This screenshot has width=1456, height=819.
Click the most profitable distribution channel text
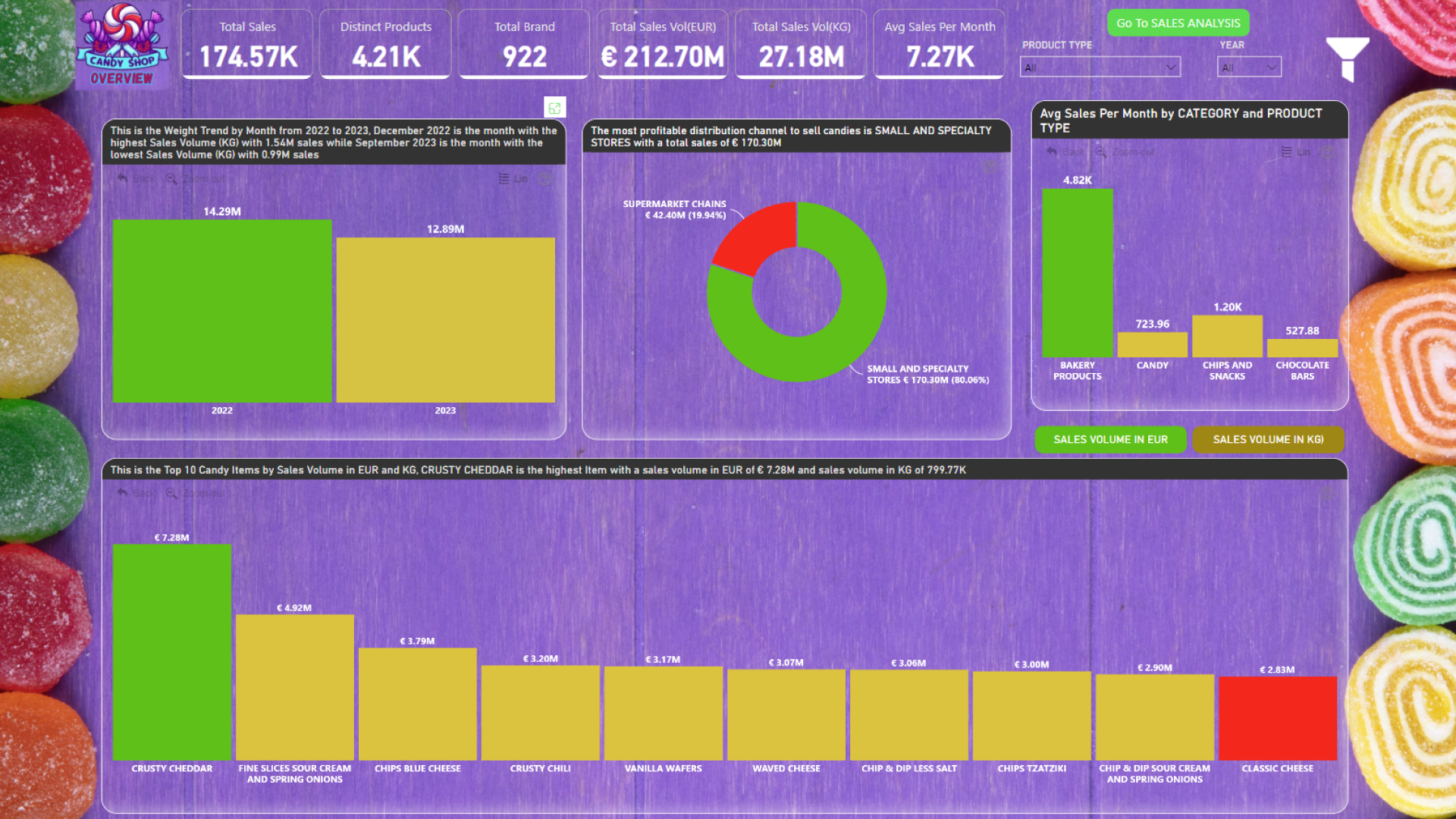click(791, 136)
